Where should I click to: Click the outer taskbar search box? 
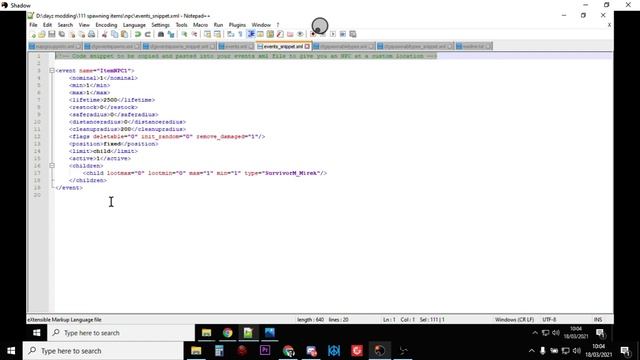click(103, 351)
